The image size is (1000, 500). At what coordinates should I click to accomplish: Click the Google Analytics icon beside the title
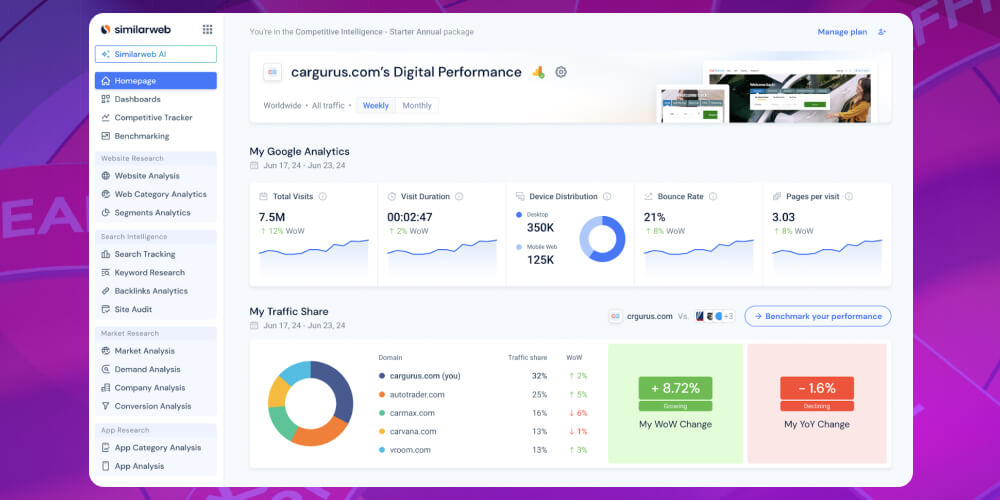(x=538, y=72)
